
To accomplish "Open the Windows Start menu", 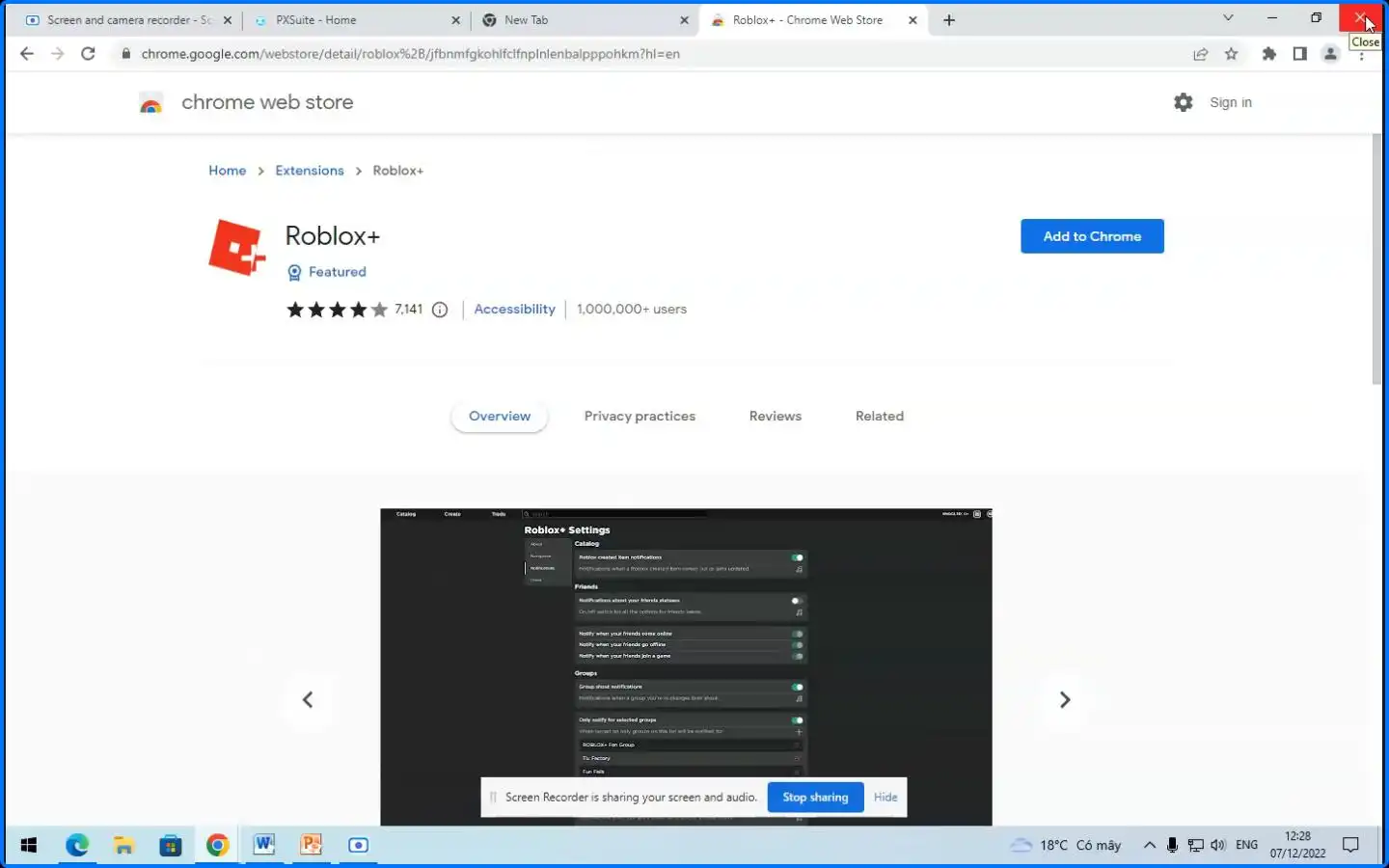I will [29, 846].
